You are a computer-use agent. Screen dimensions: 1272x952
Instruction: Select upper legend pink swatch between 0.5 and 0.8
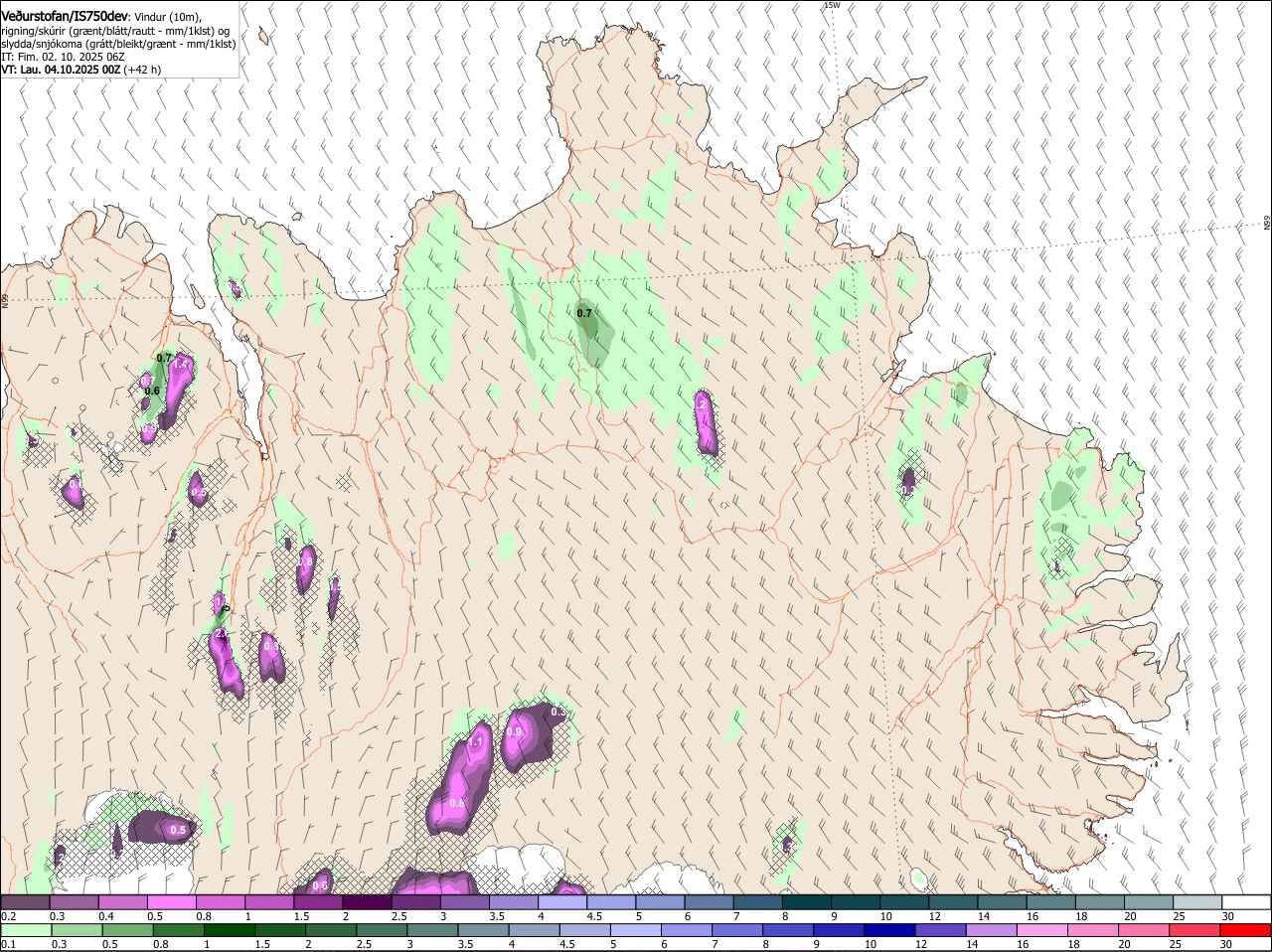tap(171, 902)
